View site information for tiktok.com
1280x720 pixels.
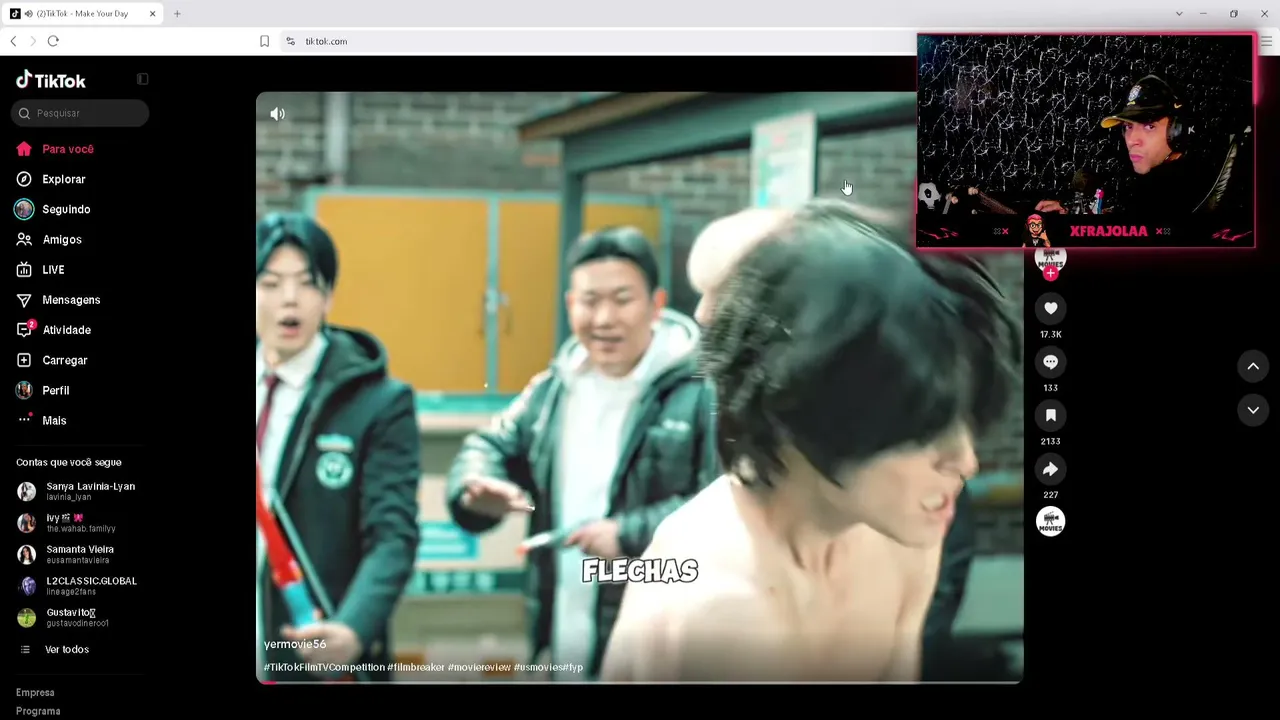(290, 41)
